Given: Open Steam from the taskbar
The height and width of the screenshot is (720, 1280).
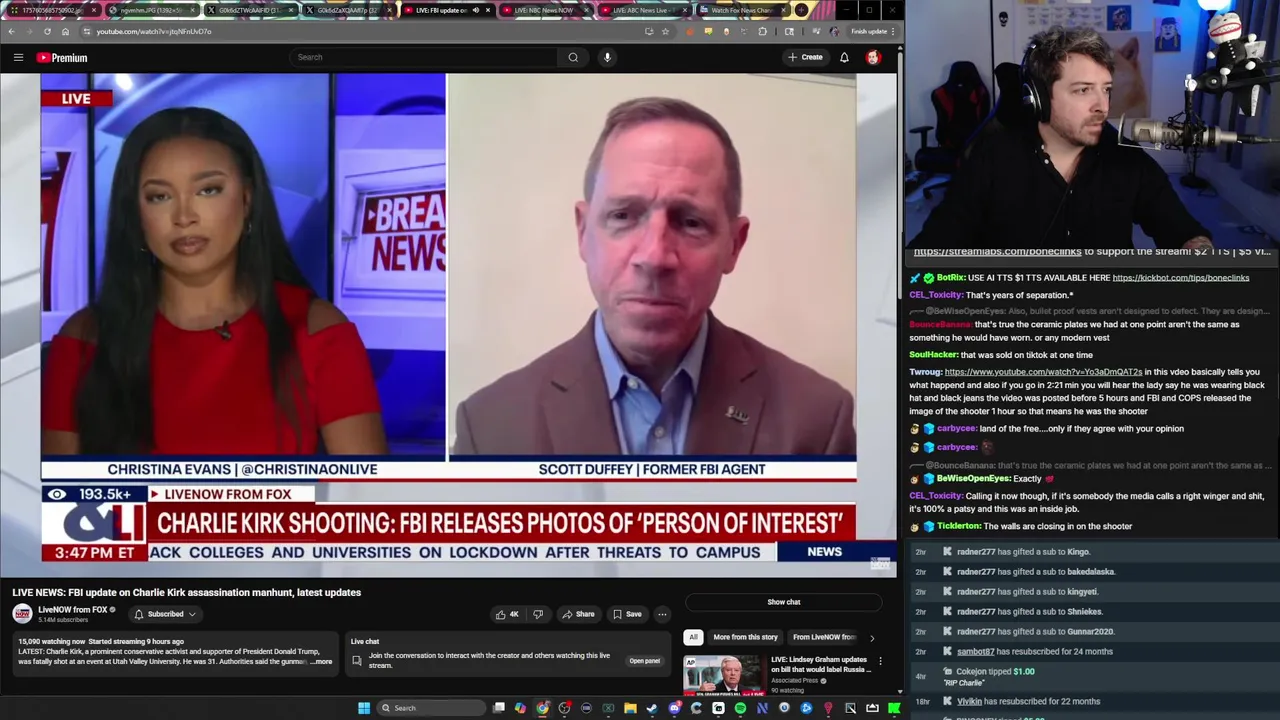Looking at the screenshot, I should click(x=652, y=708).
